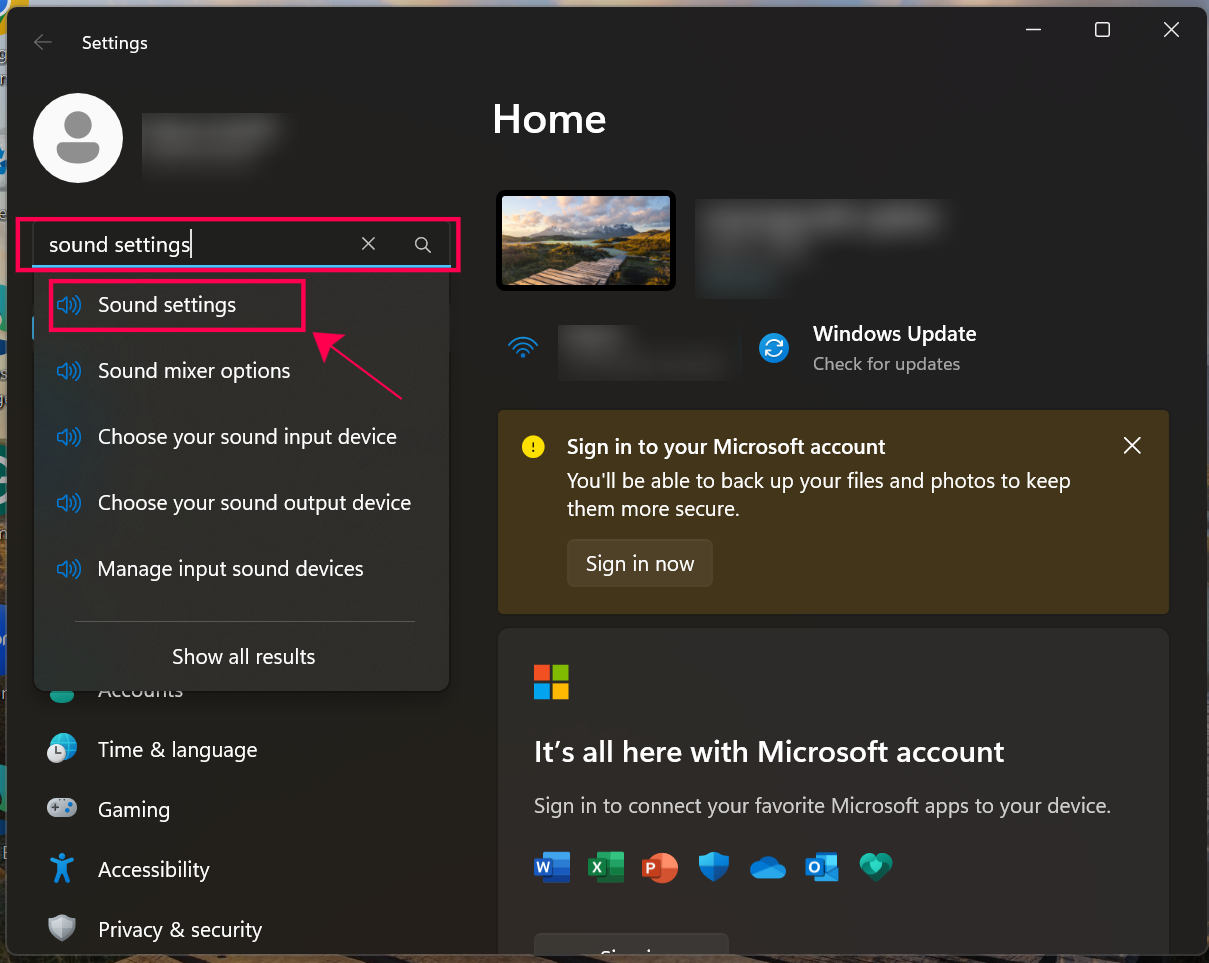Open the user profile avatar
This screenshot has width=1209, height=963.
click(78, 138)
